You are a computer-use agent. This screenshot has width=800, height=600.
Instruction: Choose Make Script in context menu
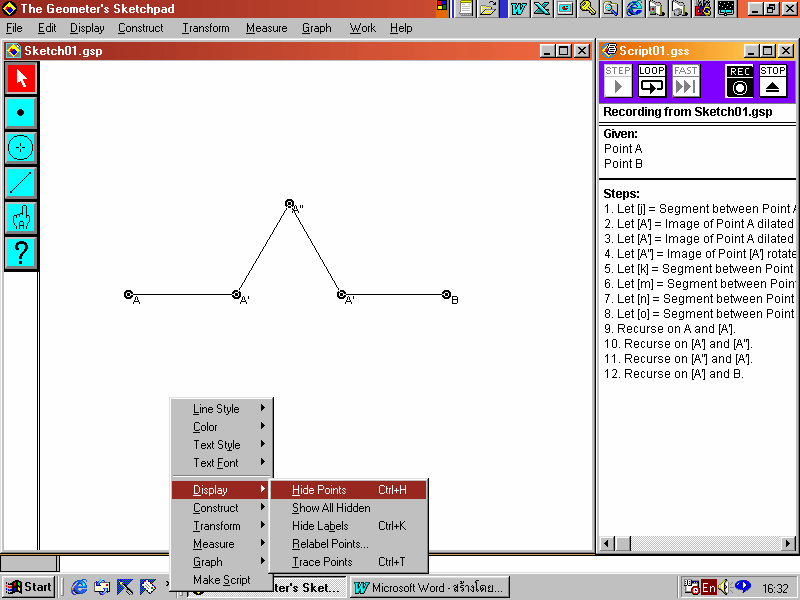click(x=222, y=580)
